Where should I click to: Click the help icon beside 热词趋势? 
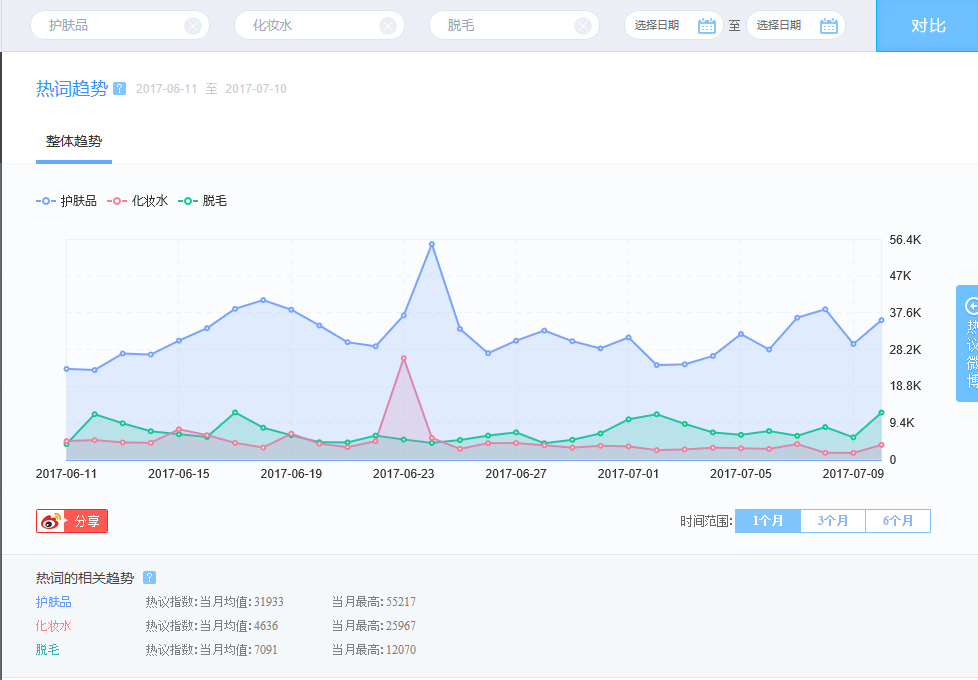120,89
